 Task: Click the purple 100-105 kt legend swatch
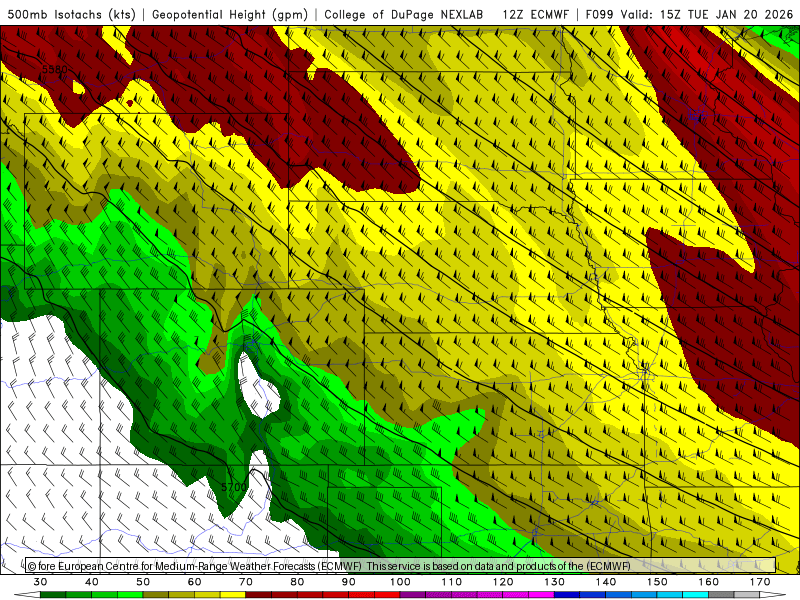413,595
